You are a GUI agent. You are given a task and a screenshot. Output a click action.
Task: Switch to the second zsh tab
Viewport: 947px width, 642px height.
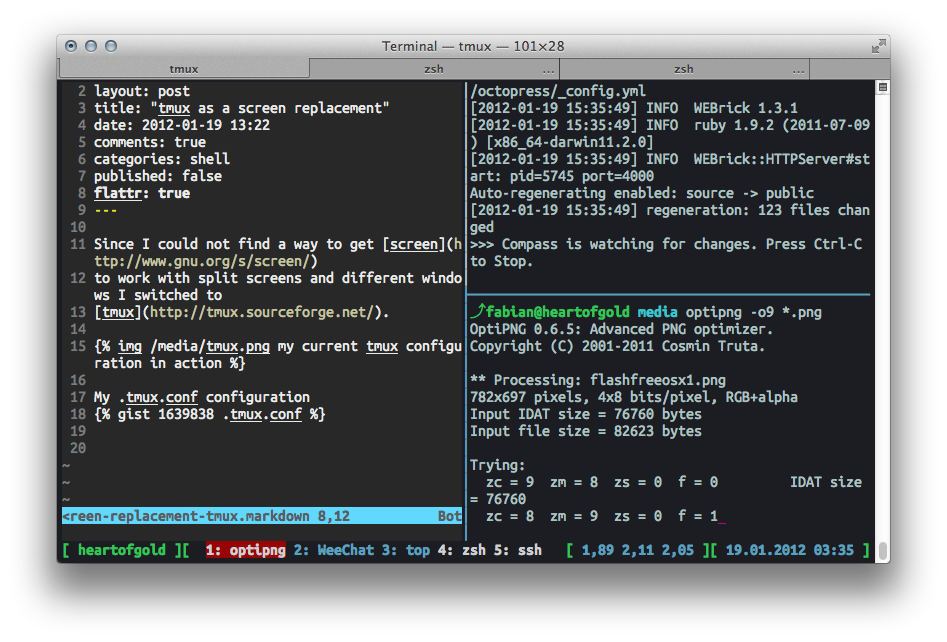(684, 69)
